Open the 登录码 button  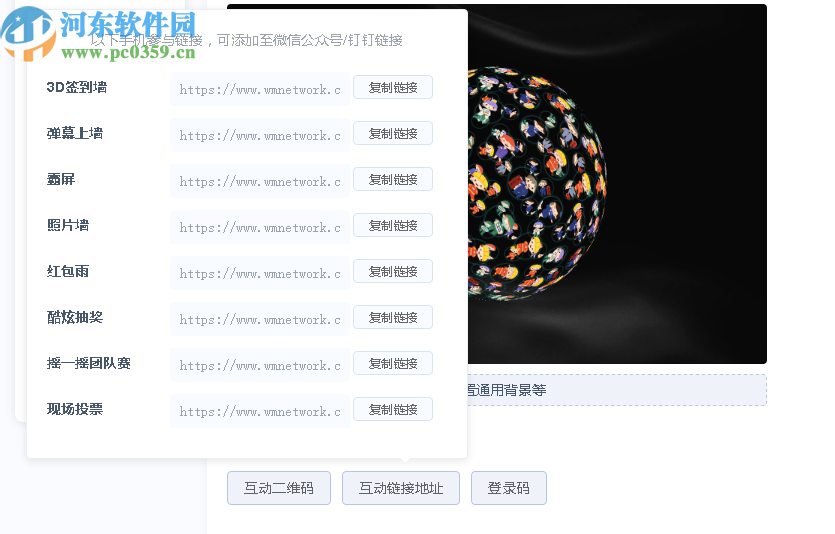pos(509,488)
